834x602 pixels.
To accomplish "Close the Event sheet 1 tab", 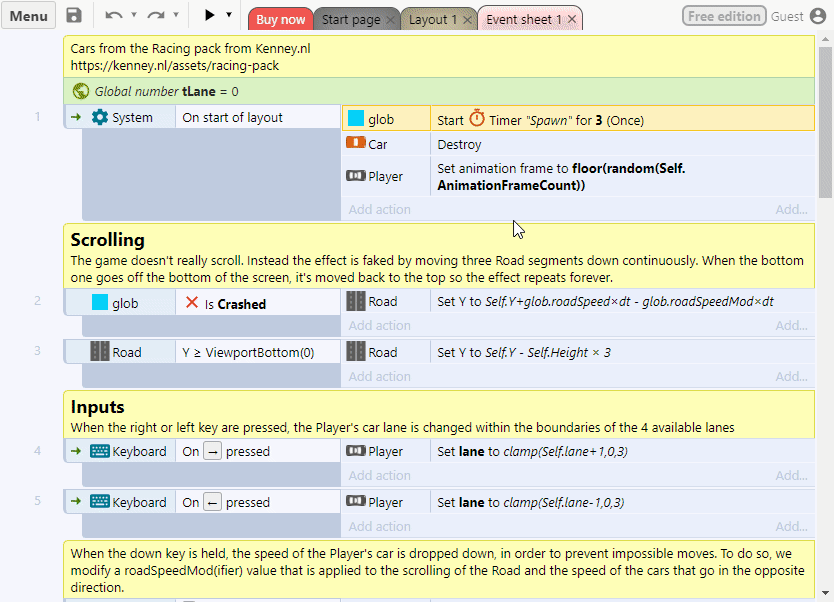I will coord(572,20).
